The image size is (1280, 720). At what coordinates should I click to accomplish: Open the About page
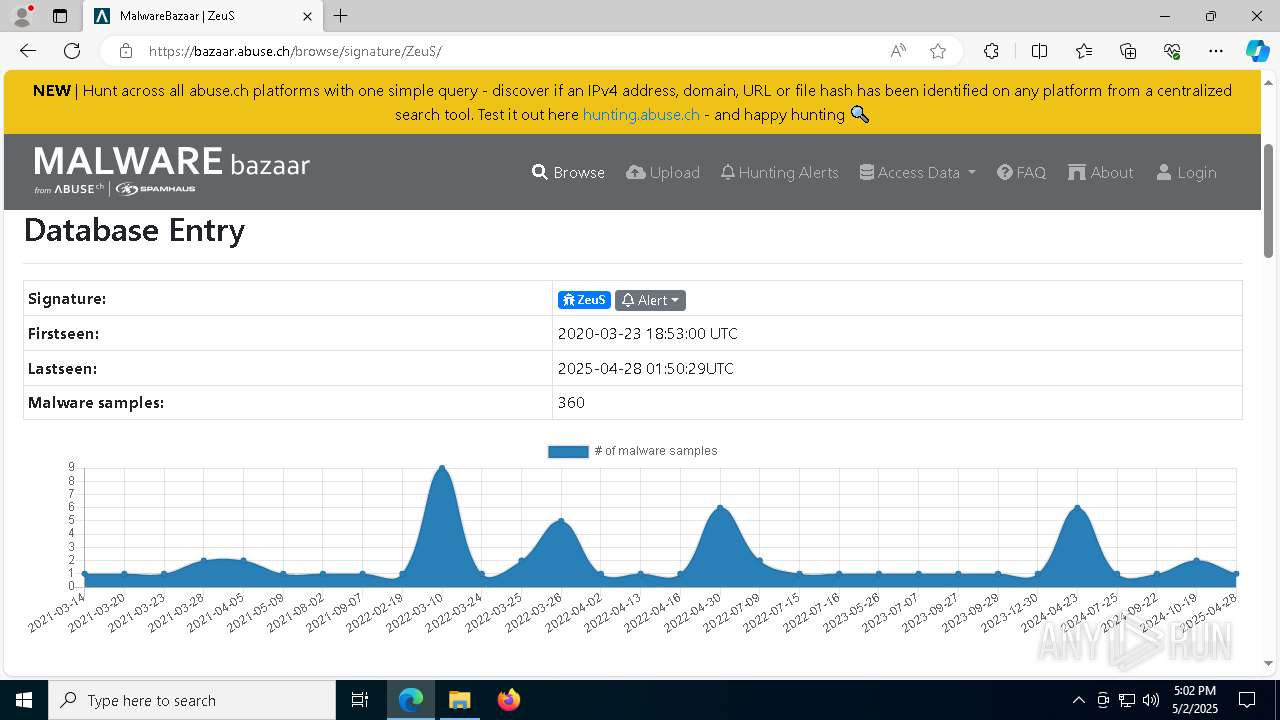pos(1101,172)
